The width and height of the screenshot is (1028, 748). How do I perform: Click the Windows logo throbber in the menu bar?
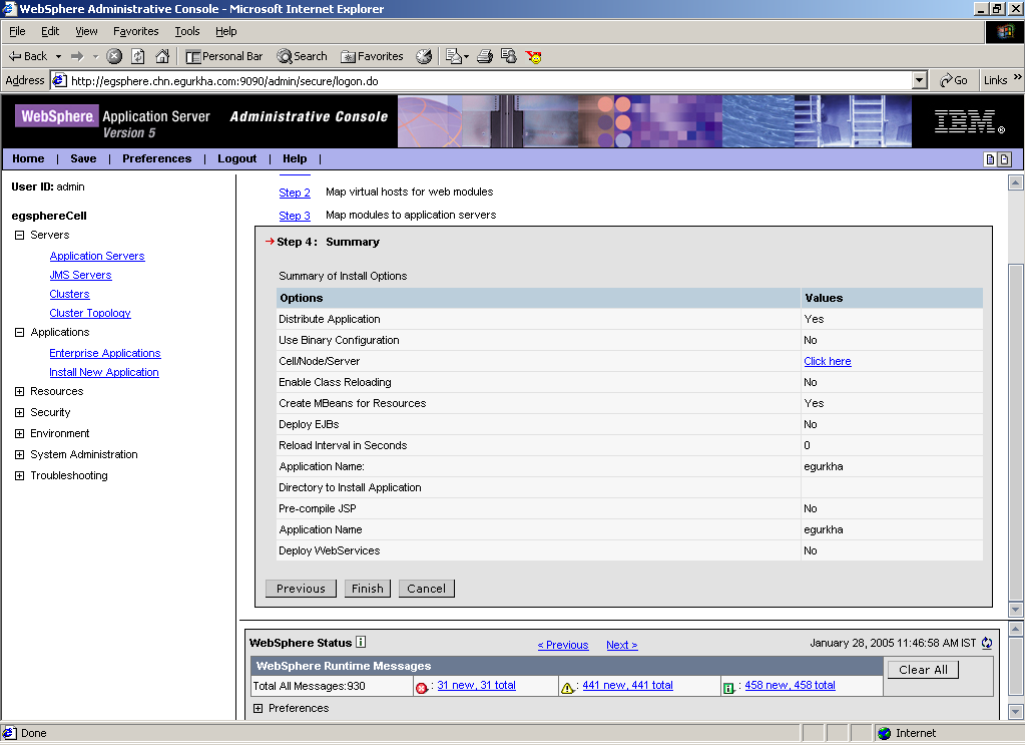(1004, 31)
